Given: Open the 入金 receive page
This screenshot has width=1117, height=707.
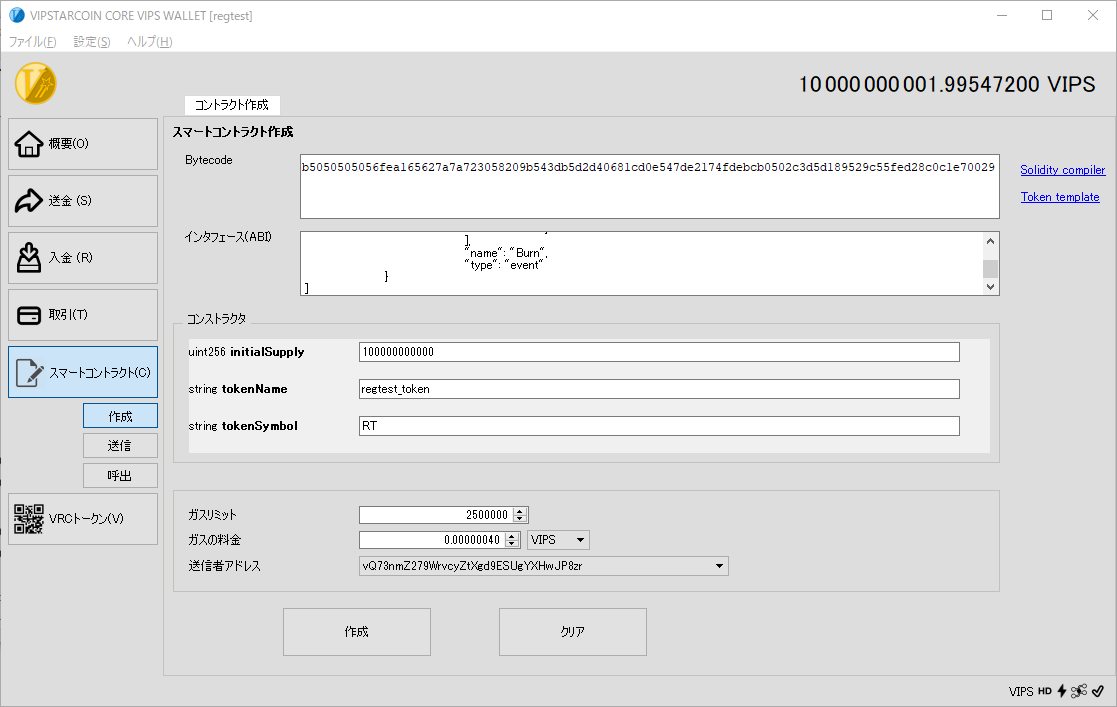Looking at the screenshot, I should [83, 258].
